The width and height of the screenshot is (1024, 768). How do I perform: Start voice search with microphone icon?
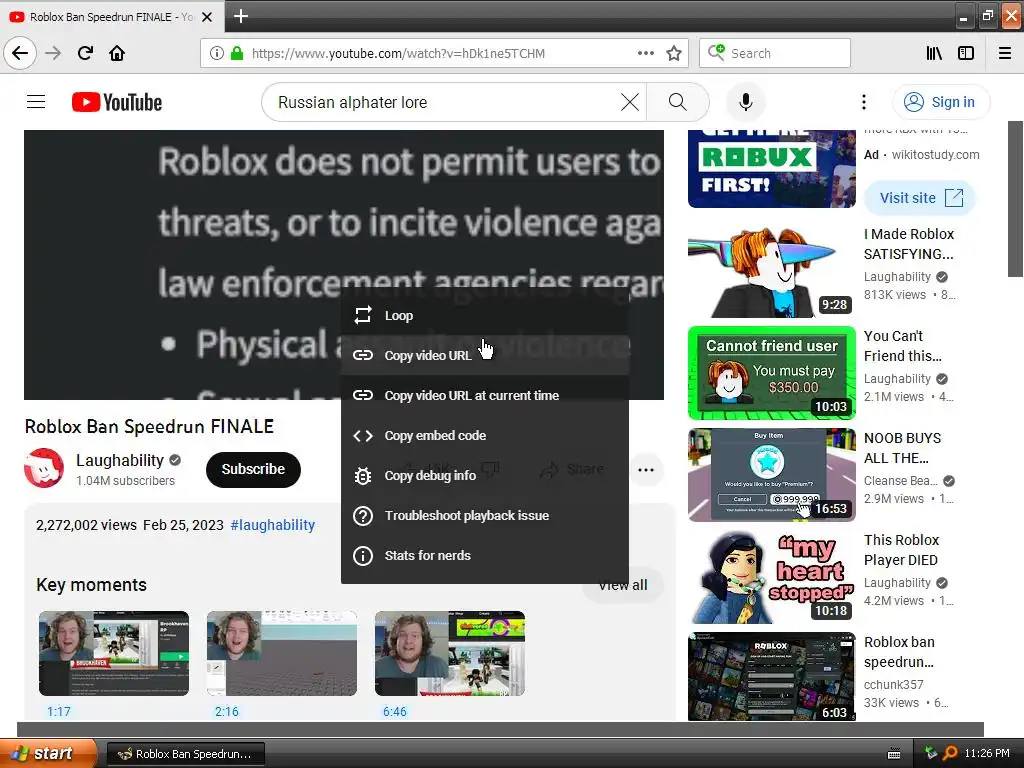745,102
